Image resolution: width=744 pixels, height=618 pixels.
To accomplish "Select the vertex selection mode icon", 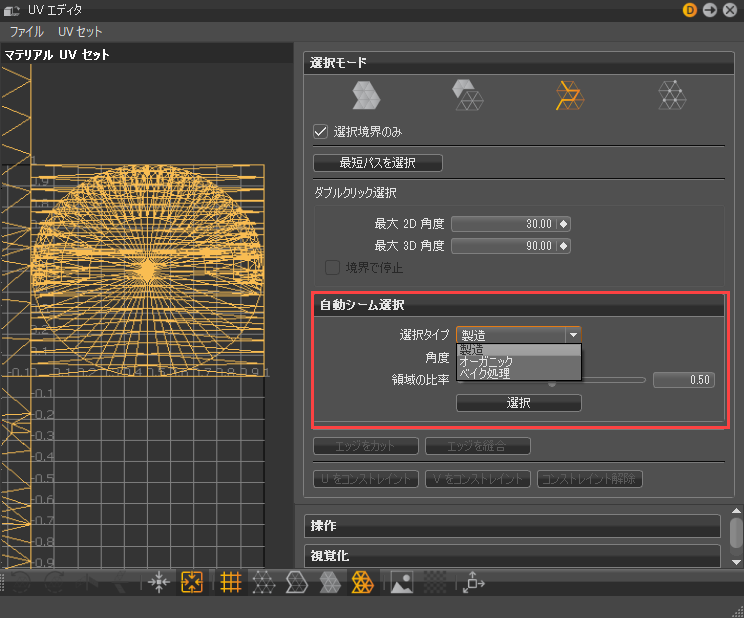I will click(671, 95).
